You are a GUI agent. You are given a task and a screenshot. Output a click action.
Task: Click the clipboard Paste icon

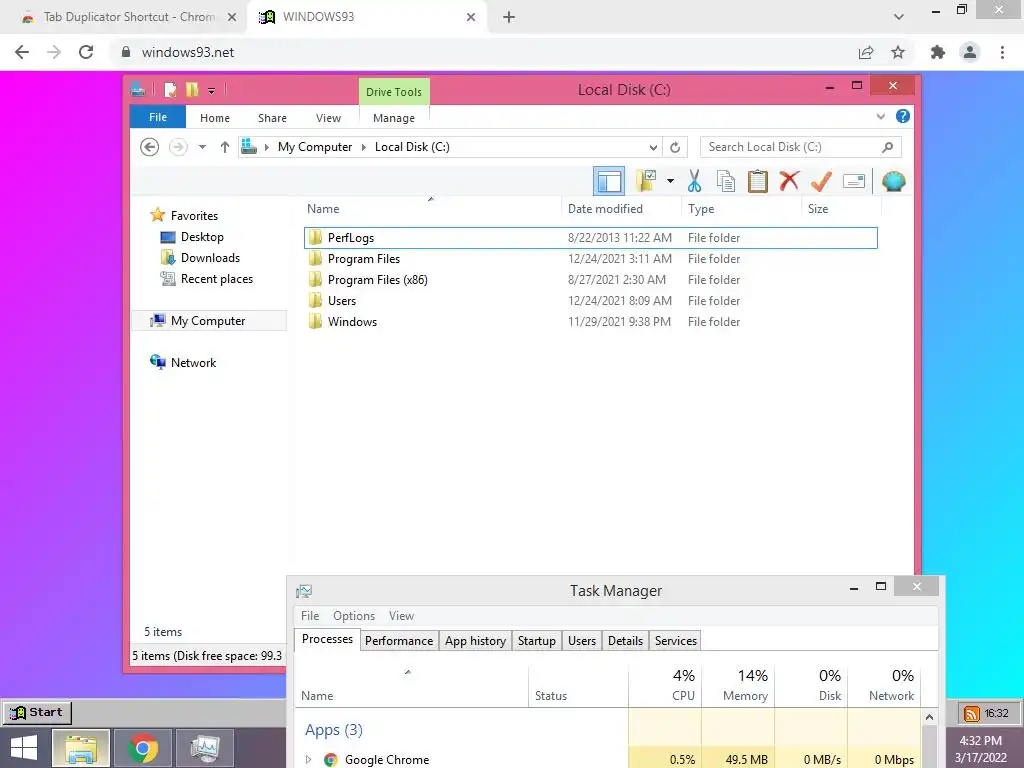[x=758, y=181]
